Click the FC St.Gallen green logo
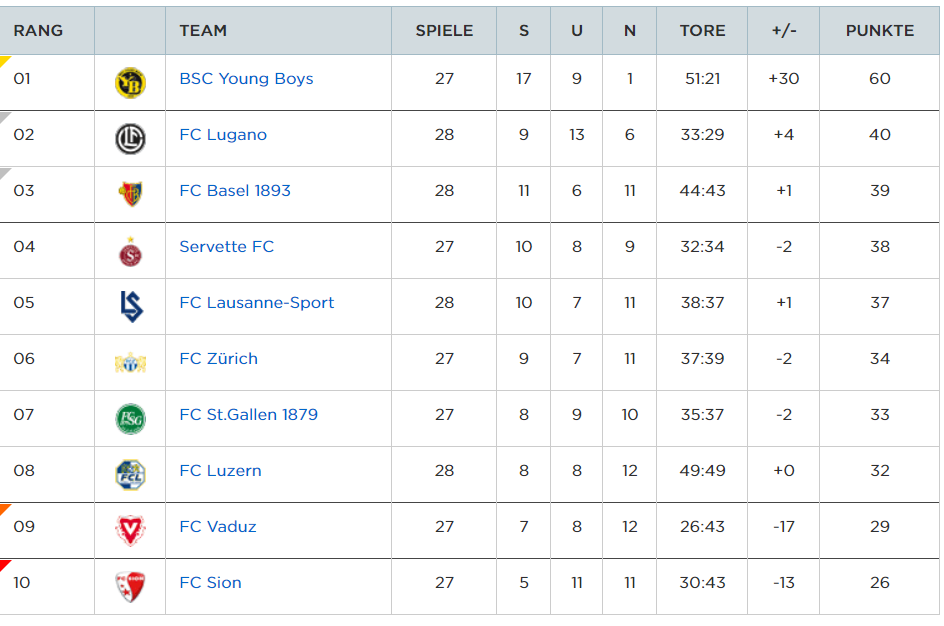This screenshot has width=944, height=626. point(130,418)
